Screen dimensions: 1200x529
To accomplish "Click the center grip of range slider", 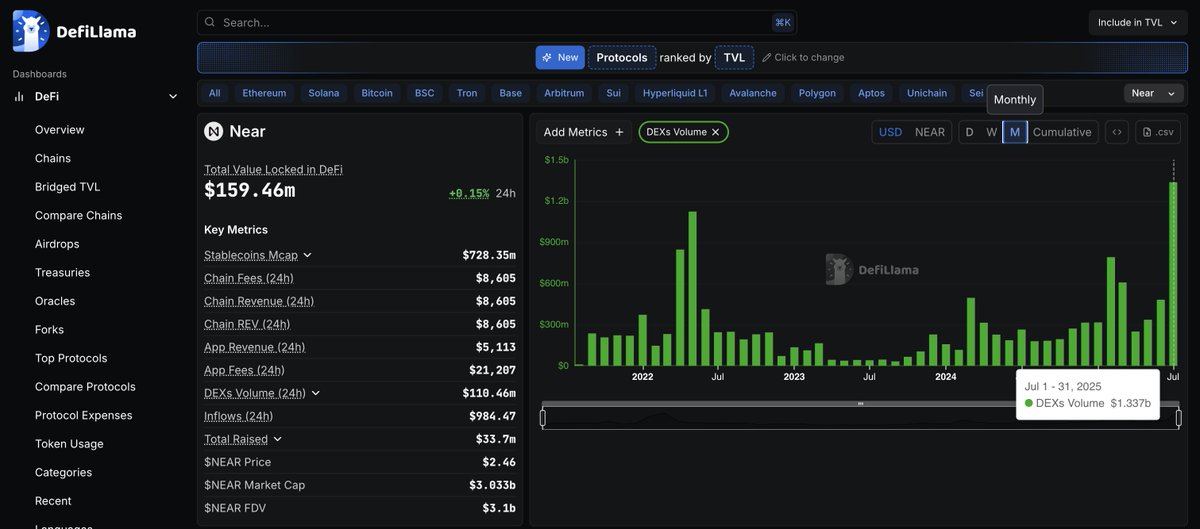I will point(861,403).
